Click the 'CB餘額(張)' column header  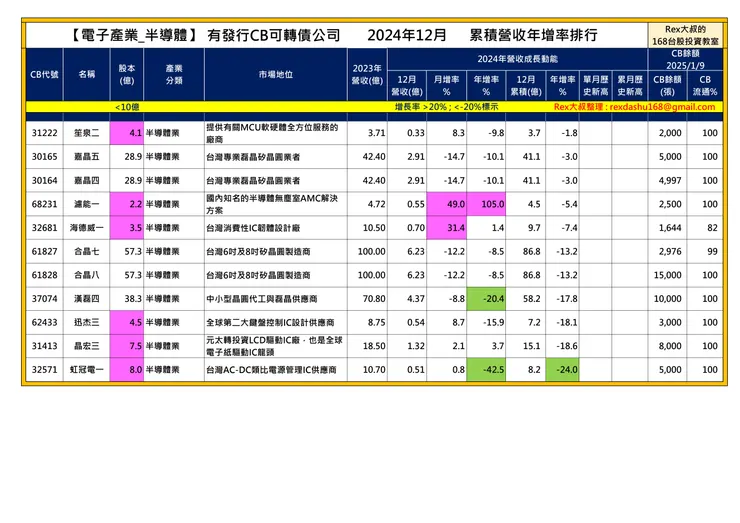coord(667,85)
